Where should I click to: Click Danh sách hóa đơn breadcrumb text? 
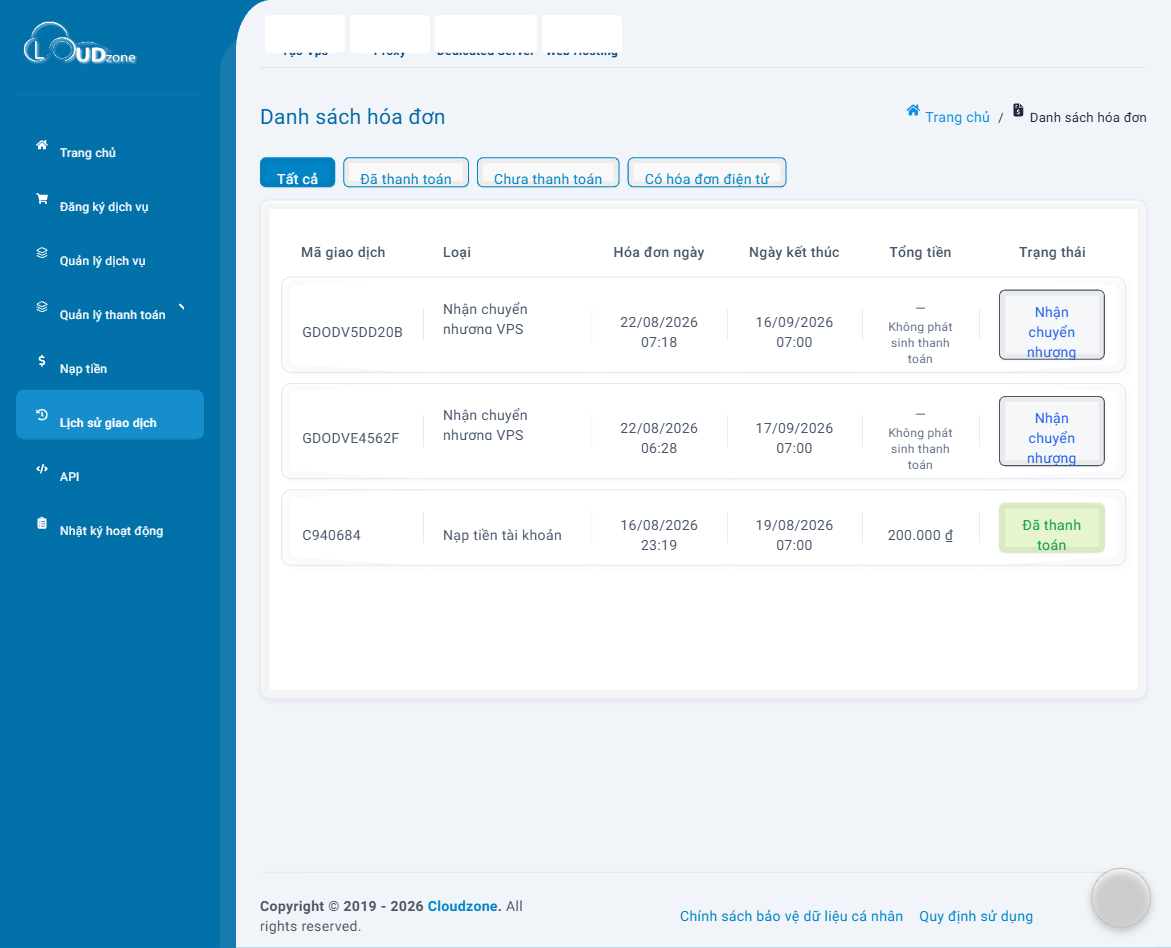[x=1087, y=117]
